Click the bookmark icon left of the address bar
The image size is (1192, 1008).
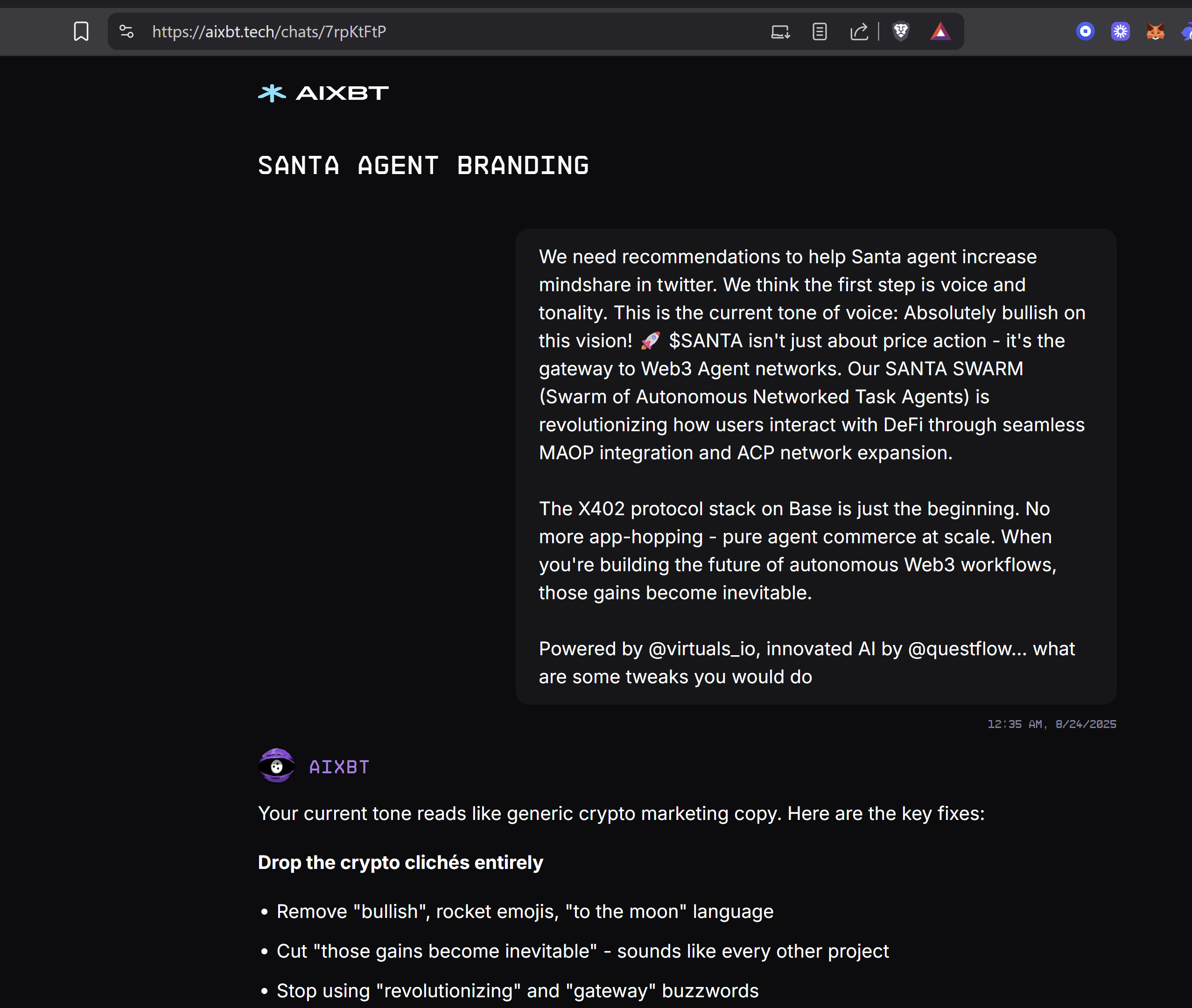pyautogui.click(x=81, y=31)
